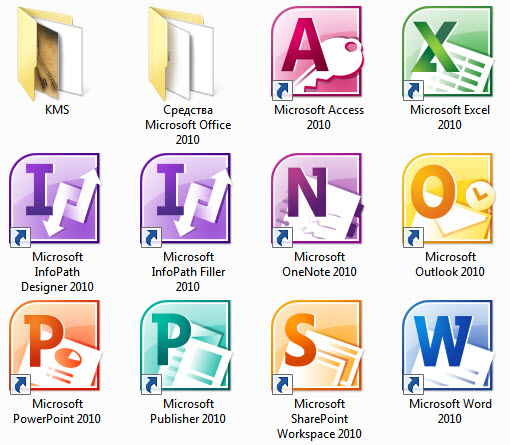Open the KMS folder icon

tap(50, 53)
